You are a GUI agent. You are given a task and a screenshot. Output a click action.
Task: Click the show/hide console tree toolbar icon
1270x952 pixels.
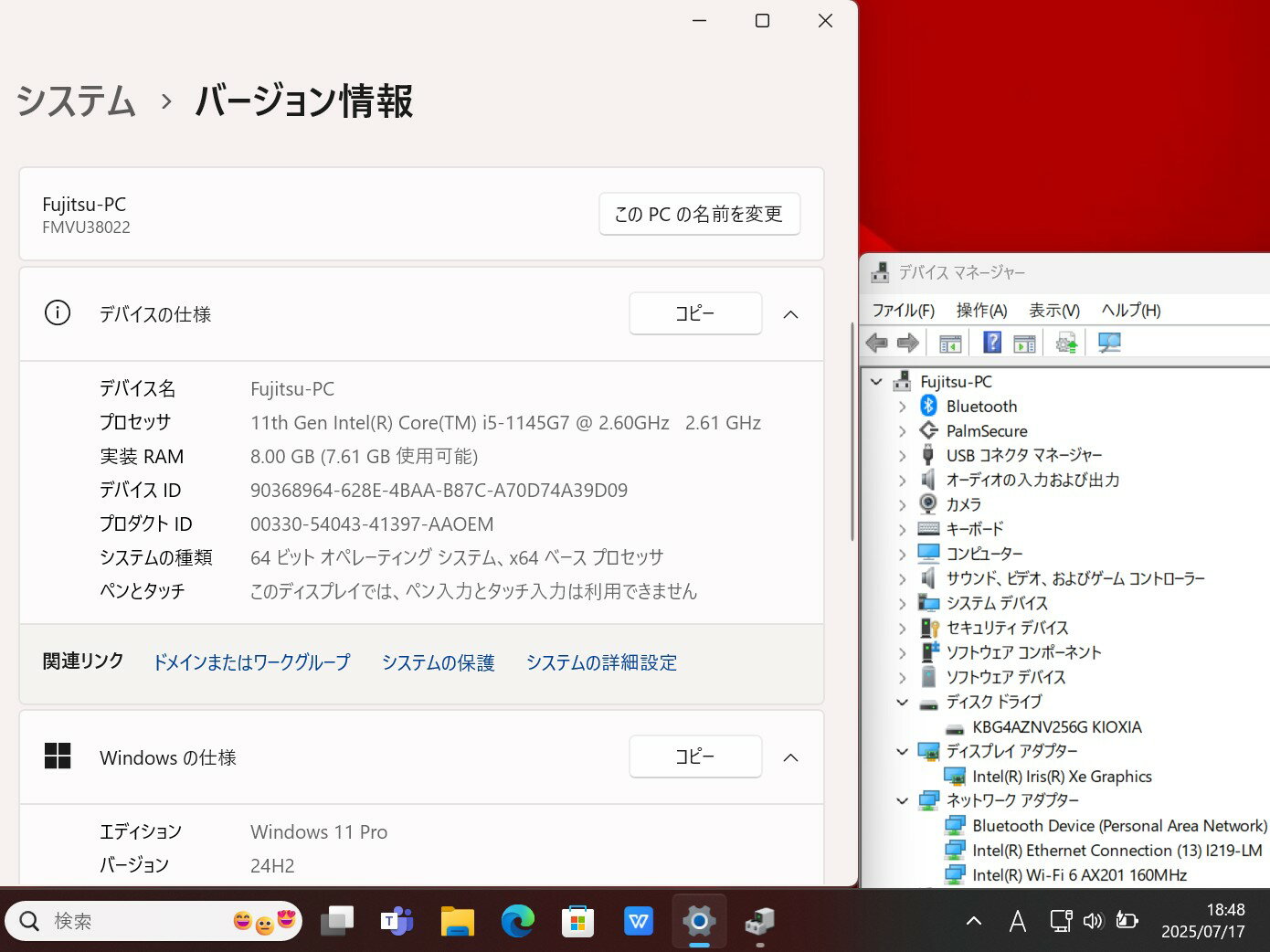950,343
